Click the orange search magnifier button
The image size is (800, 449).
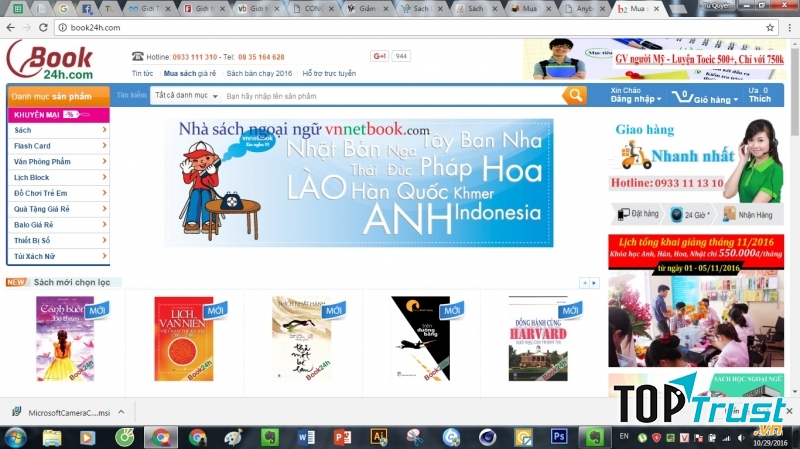pyautogui.click(x=574, y=95)
